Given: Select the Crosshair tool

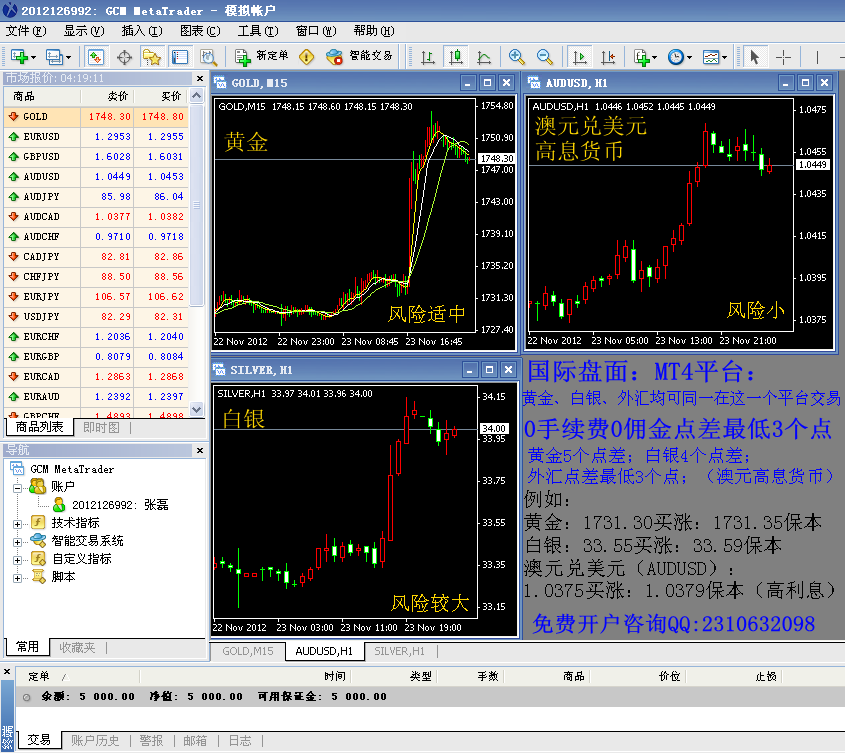Looking at the screenshot, I should 783,57.
